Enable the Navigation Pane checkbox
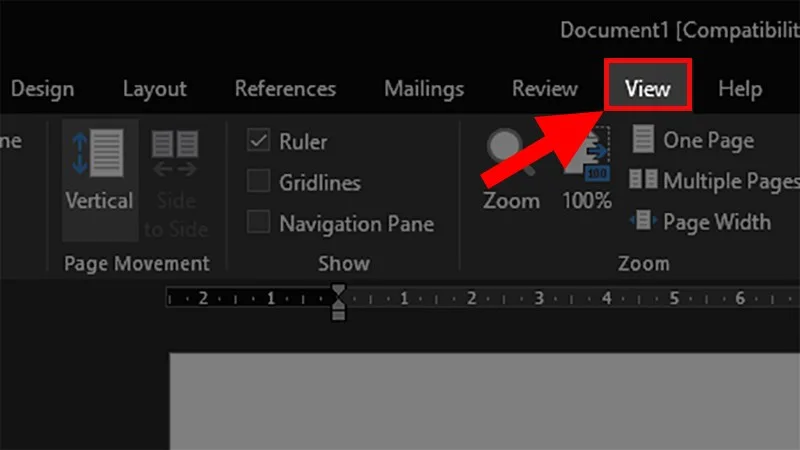 258,222
